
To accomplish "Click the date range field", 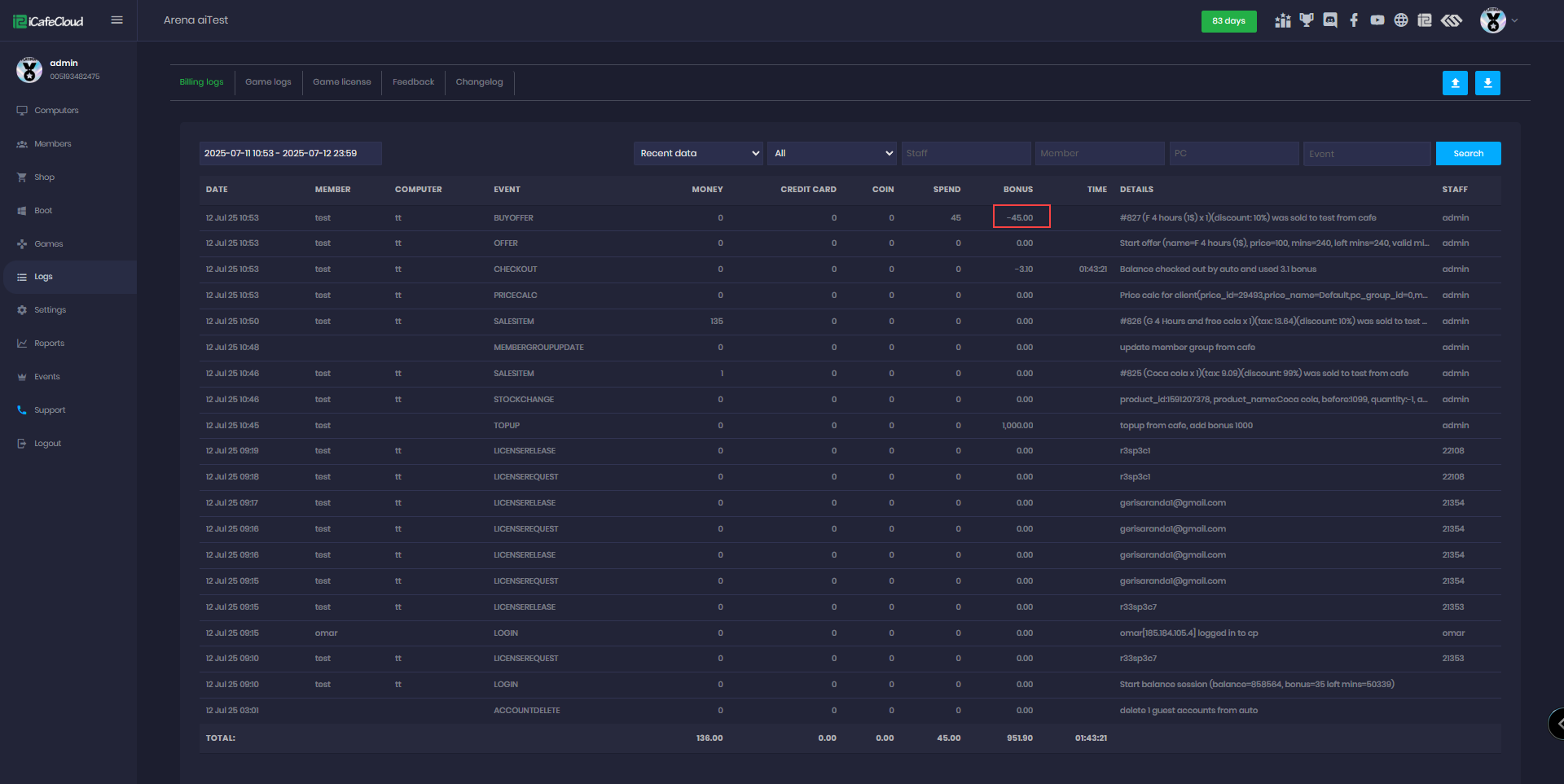I will pos(290,153).
